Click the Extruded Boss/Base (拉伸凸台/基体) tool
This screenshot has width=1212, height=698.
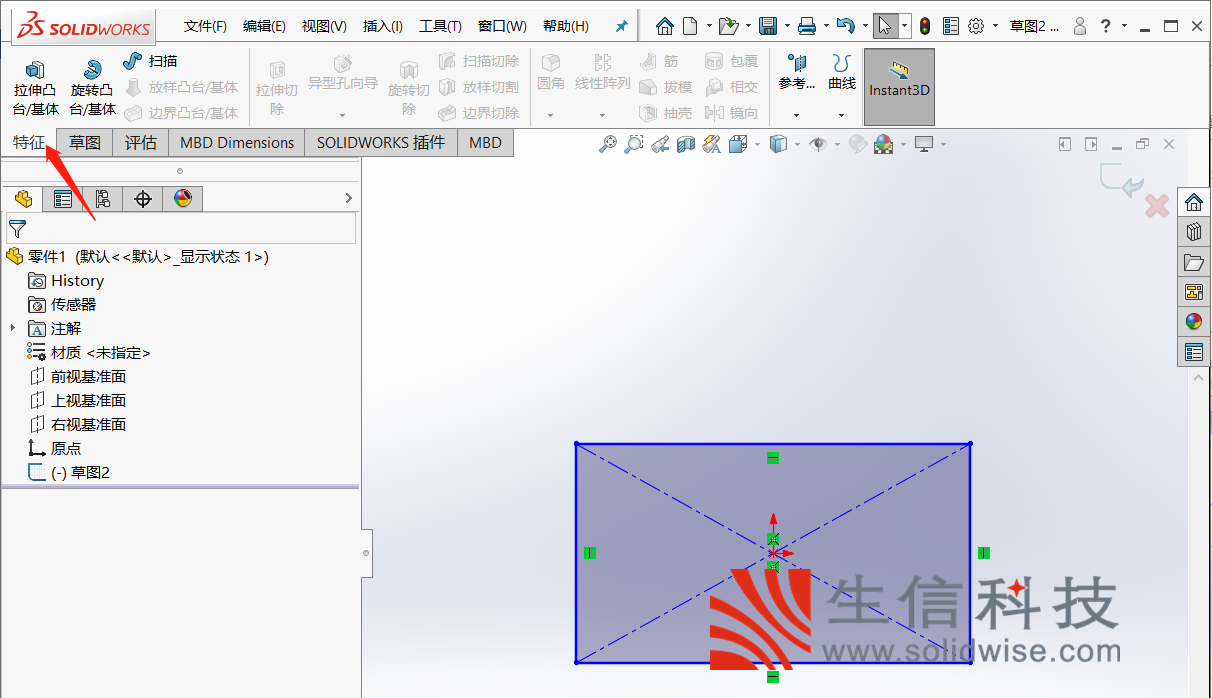tap(35, 88)
